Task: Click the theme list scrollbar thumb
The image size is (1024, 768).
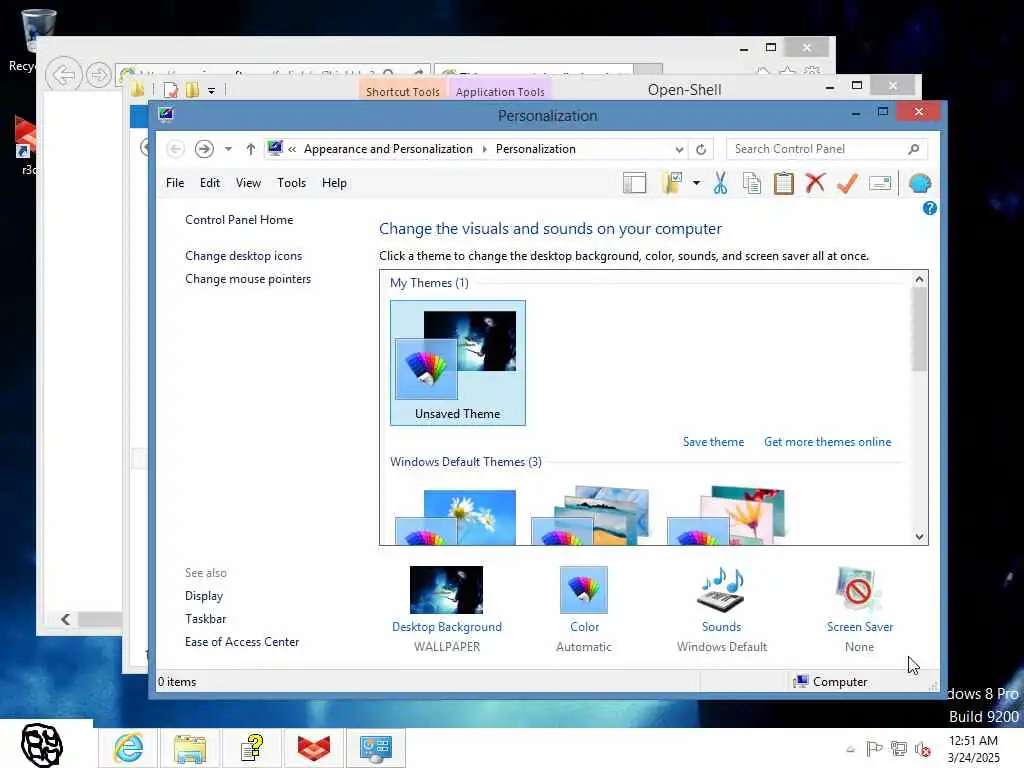Action: pos(920,328)
